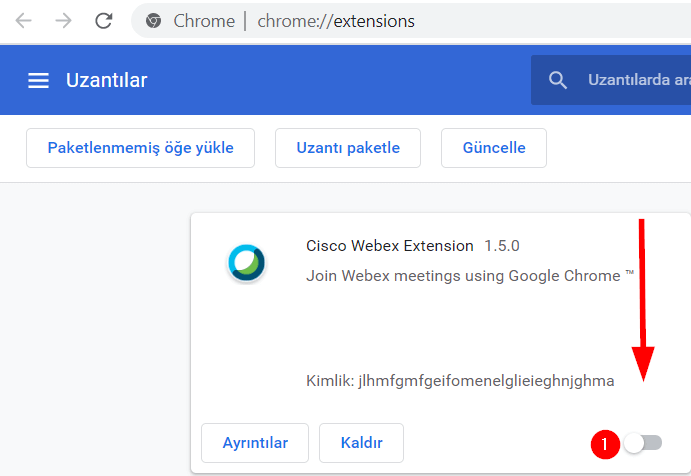Click the Join Webex meetings description
The image size is (691, 476).
click(470, 275)
